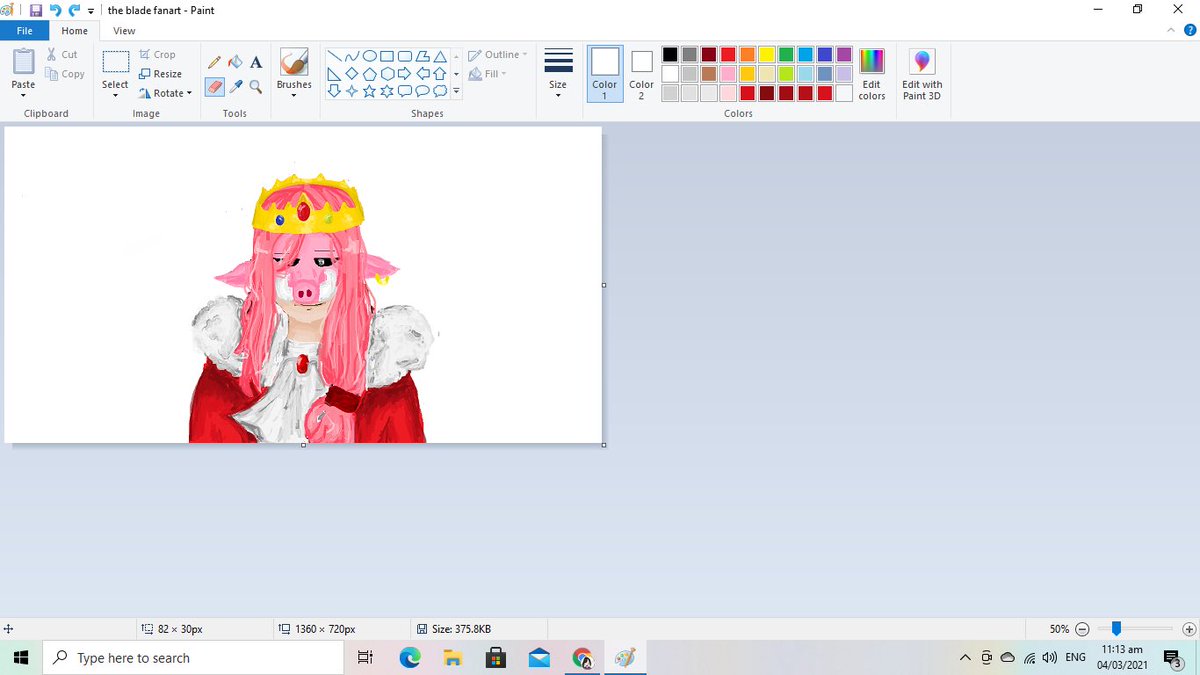The width and height of the screenshot is (1200, 675).
Task: Click the zoom in plus button
Action: pos(1188,629)
